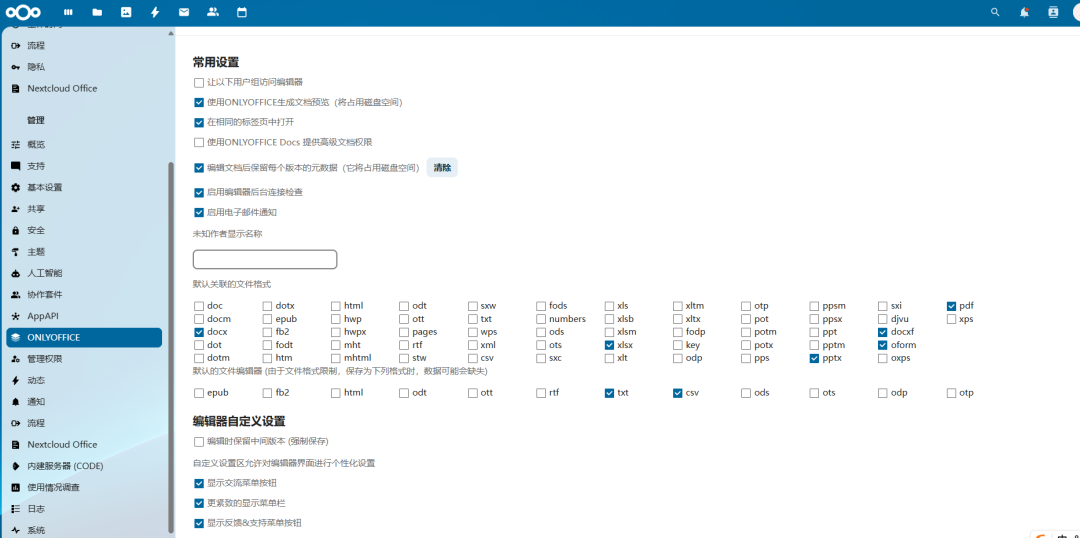Uncheck the pptx format checkbox
The height and width of the screenshot is (538, 1080).
[815, 358]
